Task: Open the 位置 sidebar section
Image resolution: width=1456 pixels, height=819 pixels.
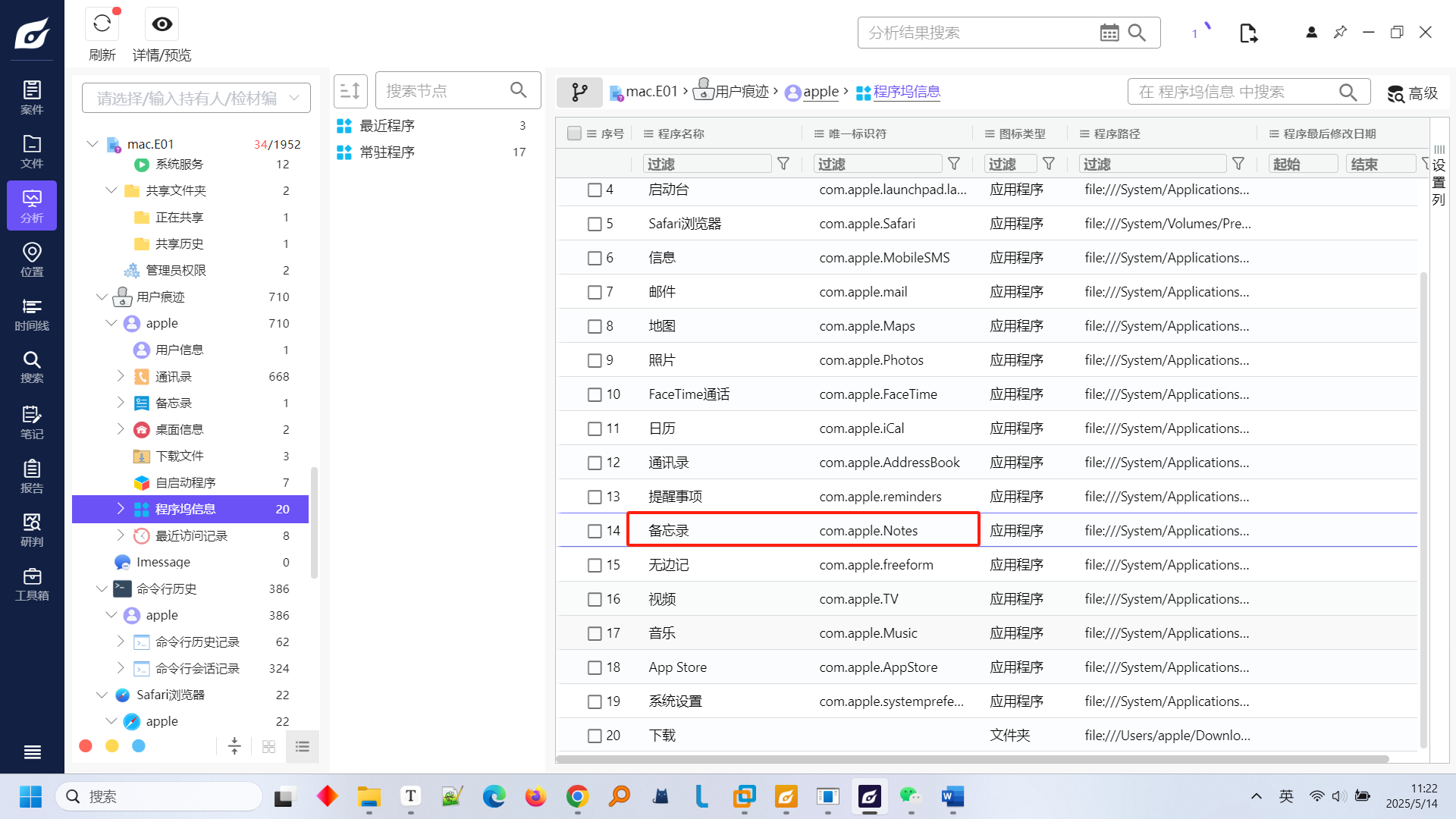Action: coord(32,259)
